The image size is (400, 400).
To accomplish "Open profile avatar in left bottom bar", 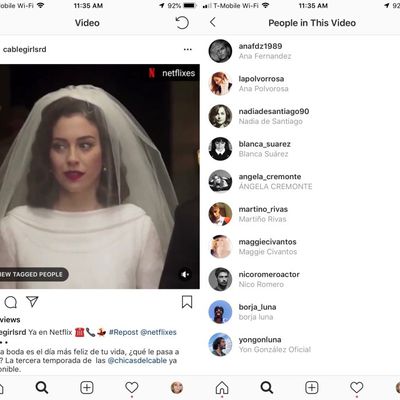I will (x=177, y=388).
